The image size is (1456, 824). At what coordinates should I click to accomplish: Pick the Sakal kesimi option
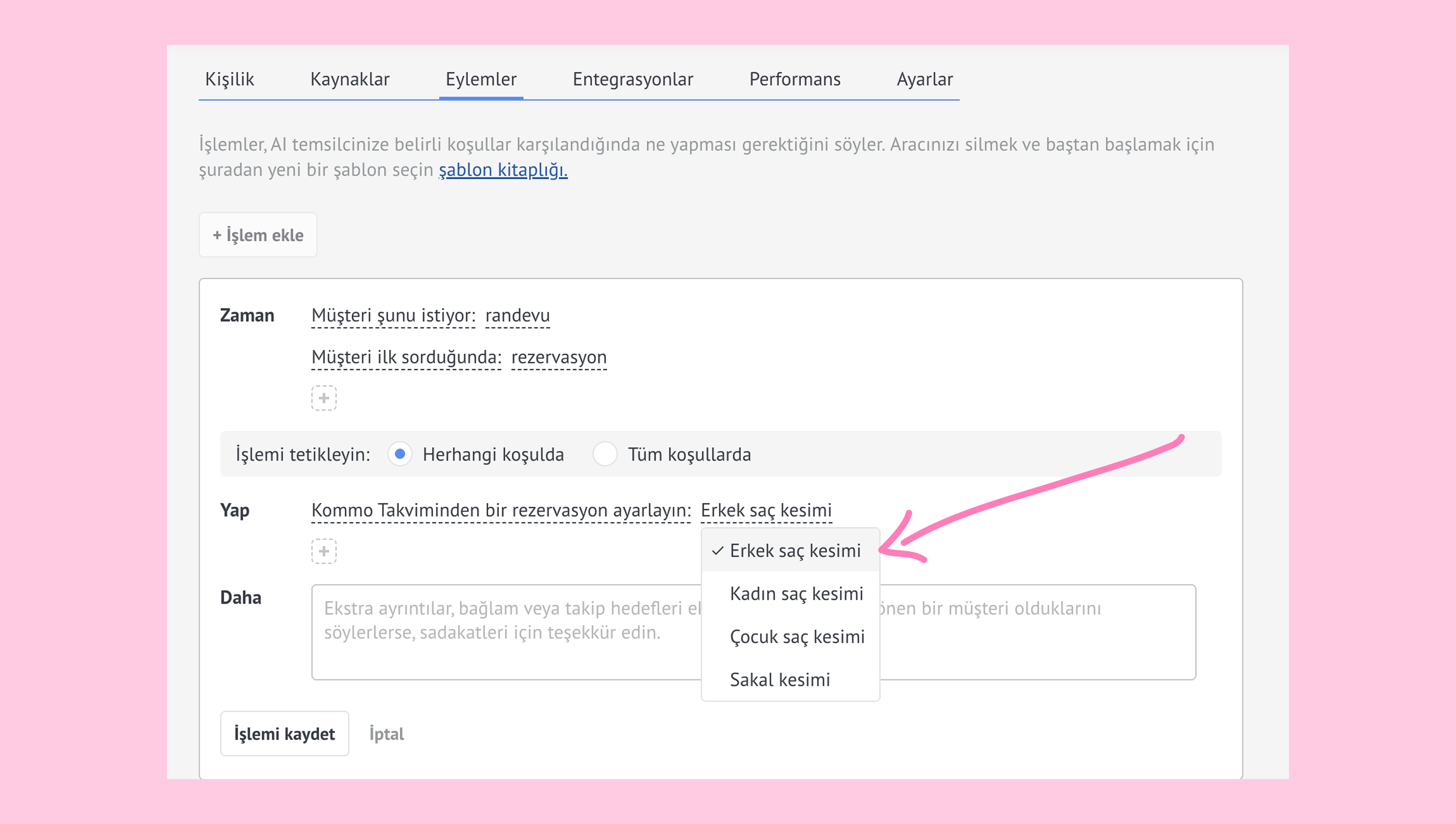coord(779,680)
